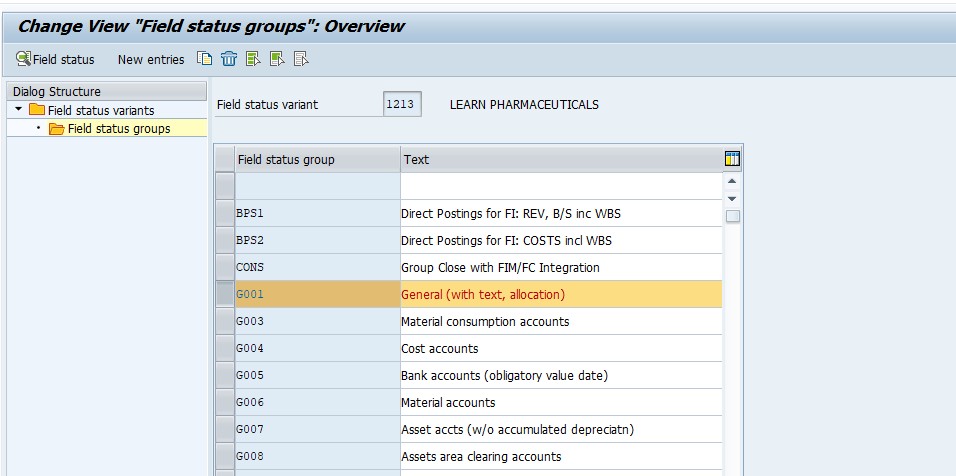Select field status group G008 cell

pyautogui.click(x=318, y=456)
